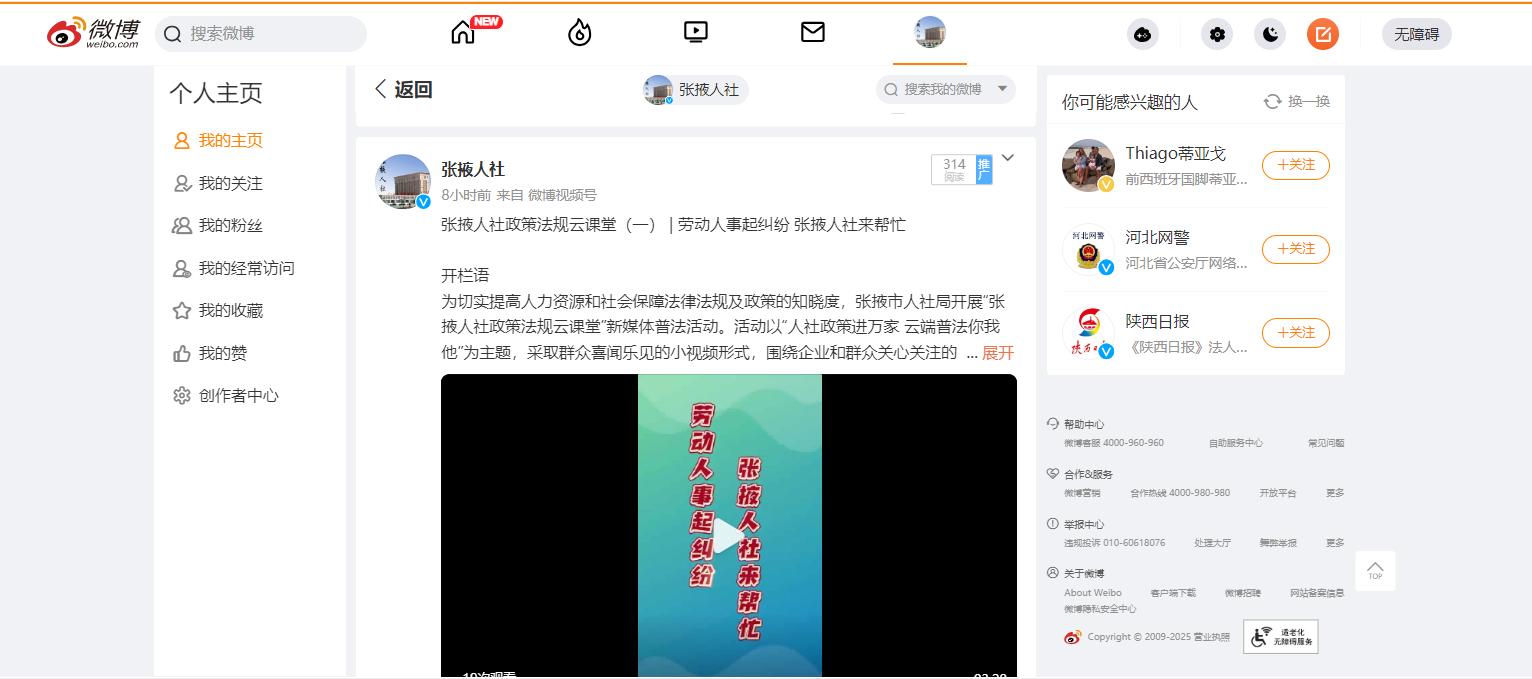Open the Weibo home feed icon

(463, 33)
